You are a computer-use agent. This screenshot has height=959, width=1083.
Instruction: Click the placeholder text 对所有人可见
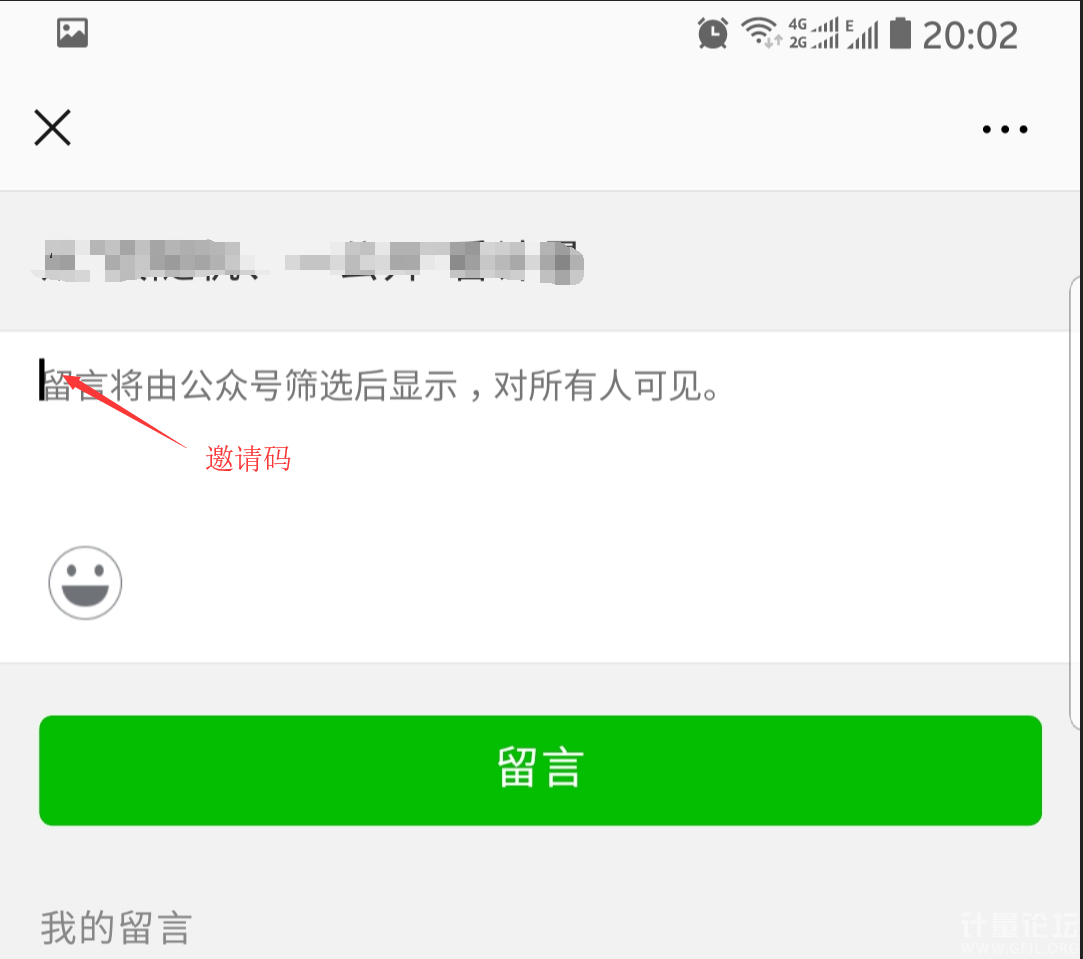coord(599,386)
